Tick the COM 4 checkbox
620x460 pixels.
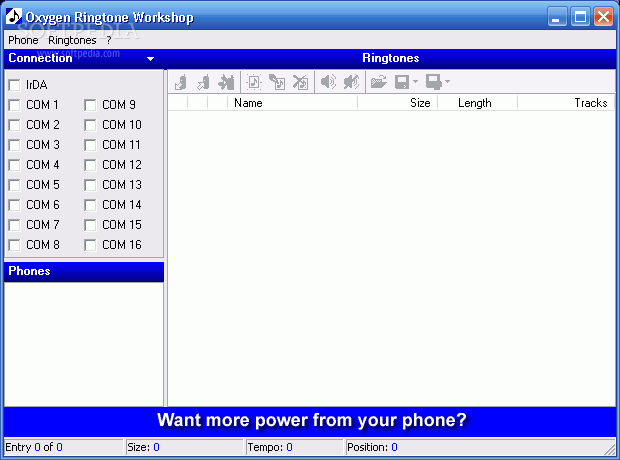pyautogui.click(x=14, y=165)
